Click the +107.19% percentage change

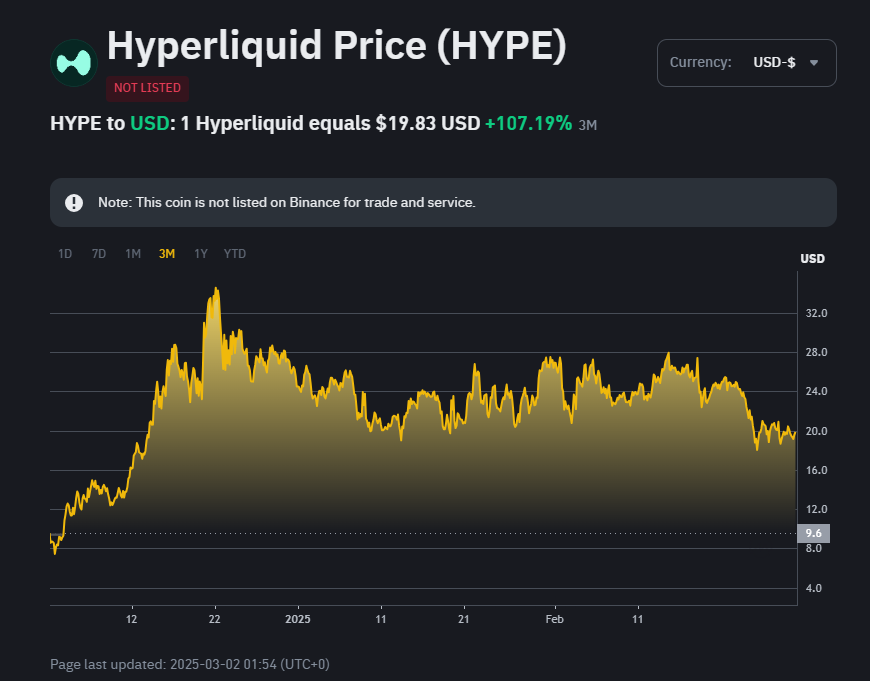pos(529,123)
